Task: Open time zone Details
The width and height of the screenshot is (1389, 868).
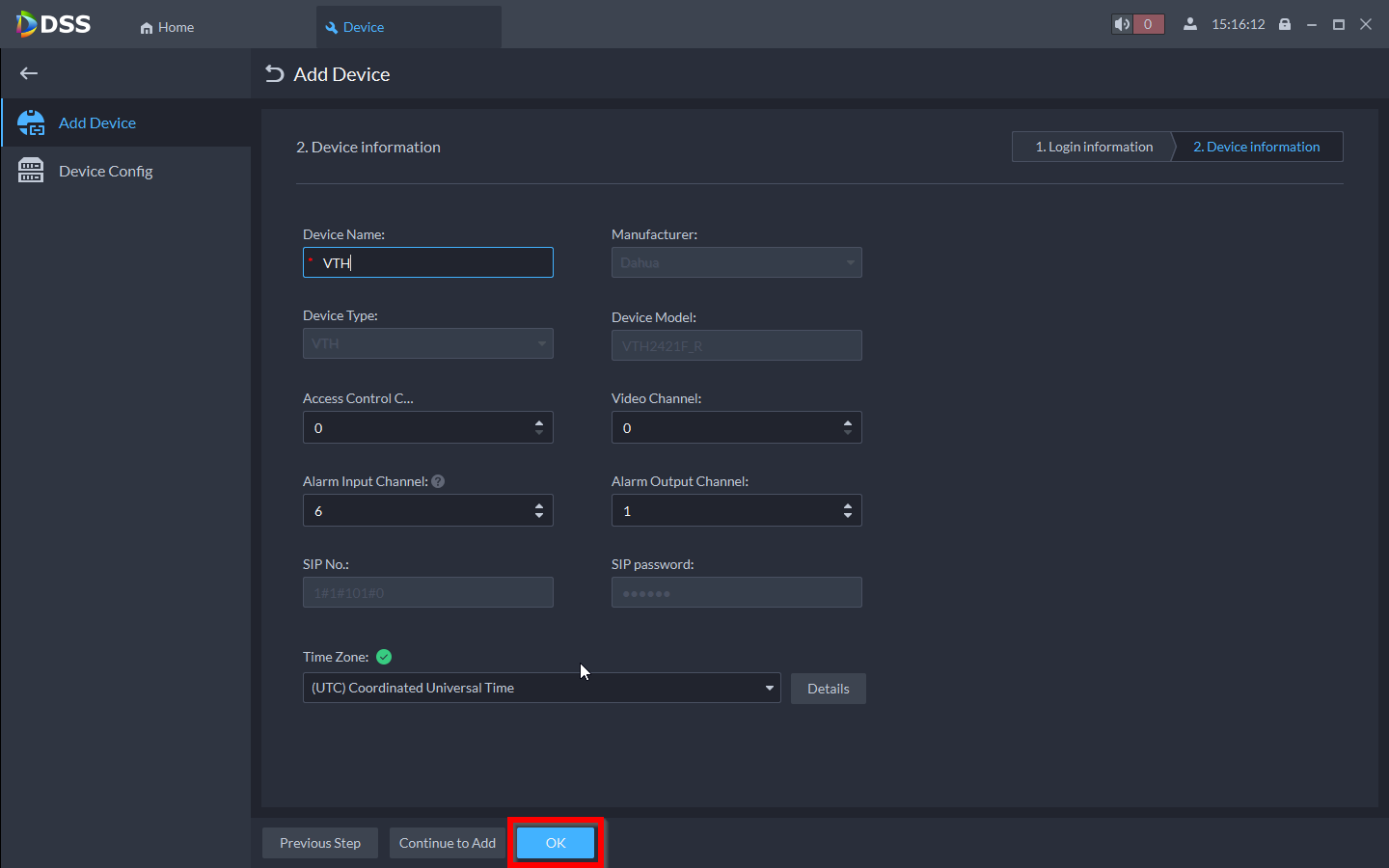Action: 828,689
